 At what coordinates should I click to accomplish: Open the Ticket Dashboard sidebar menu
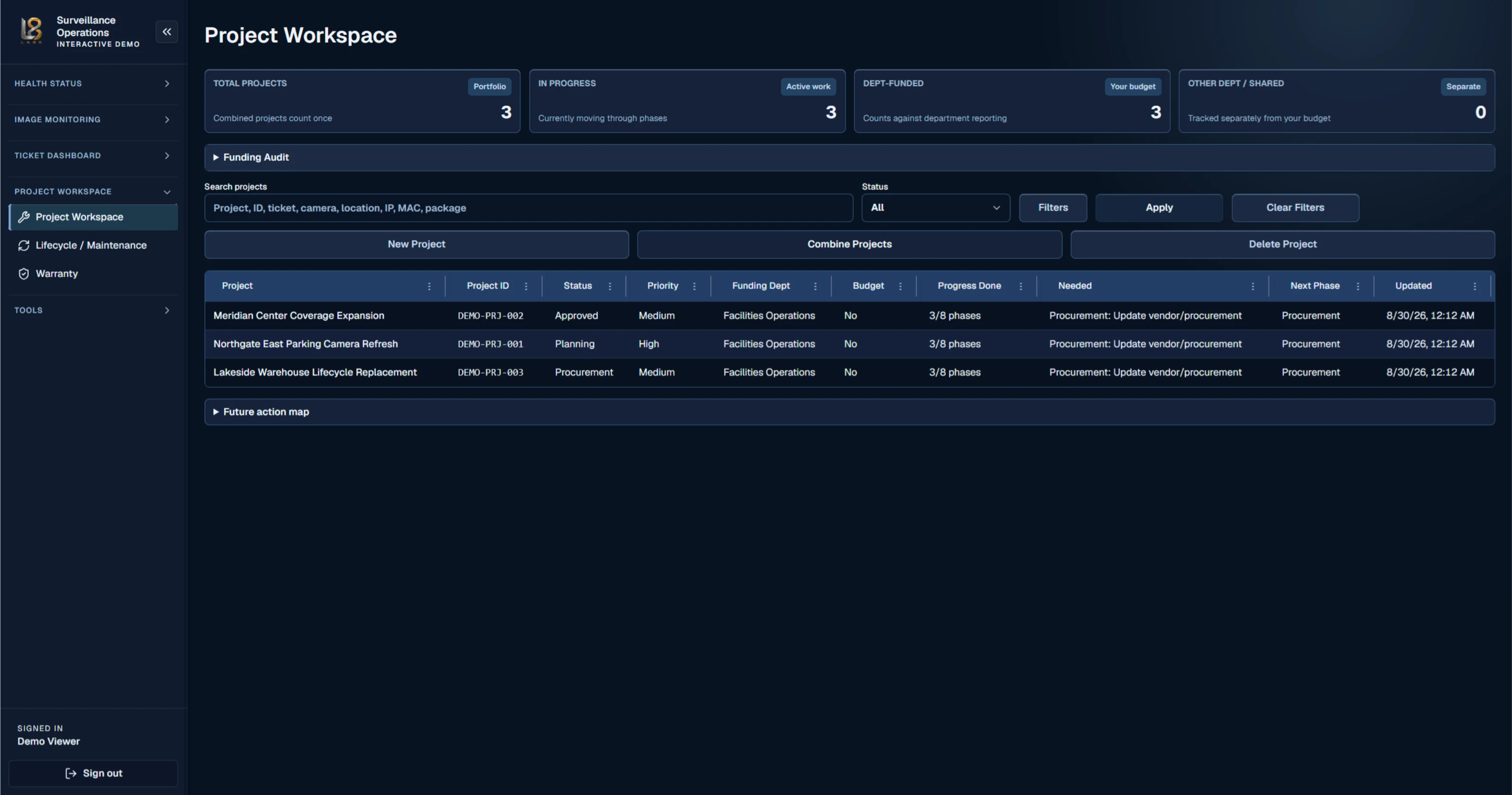pos(93,156)
